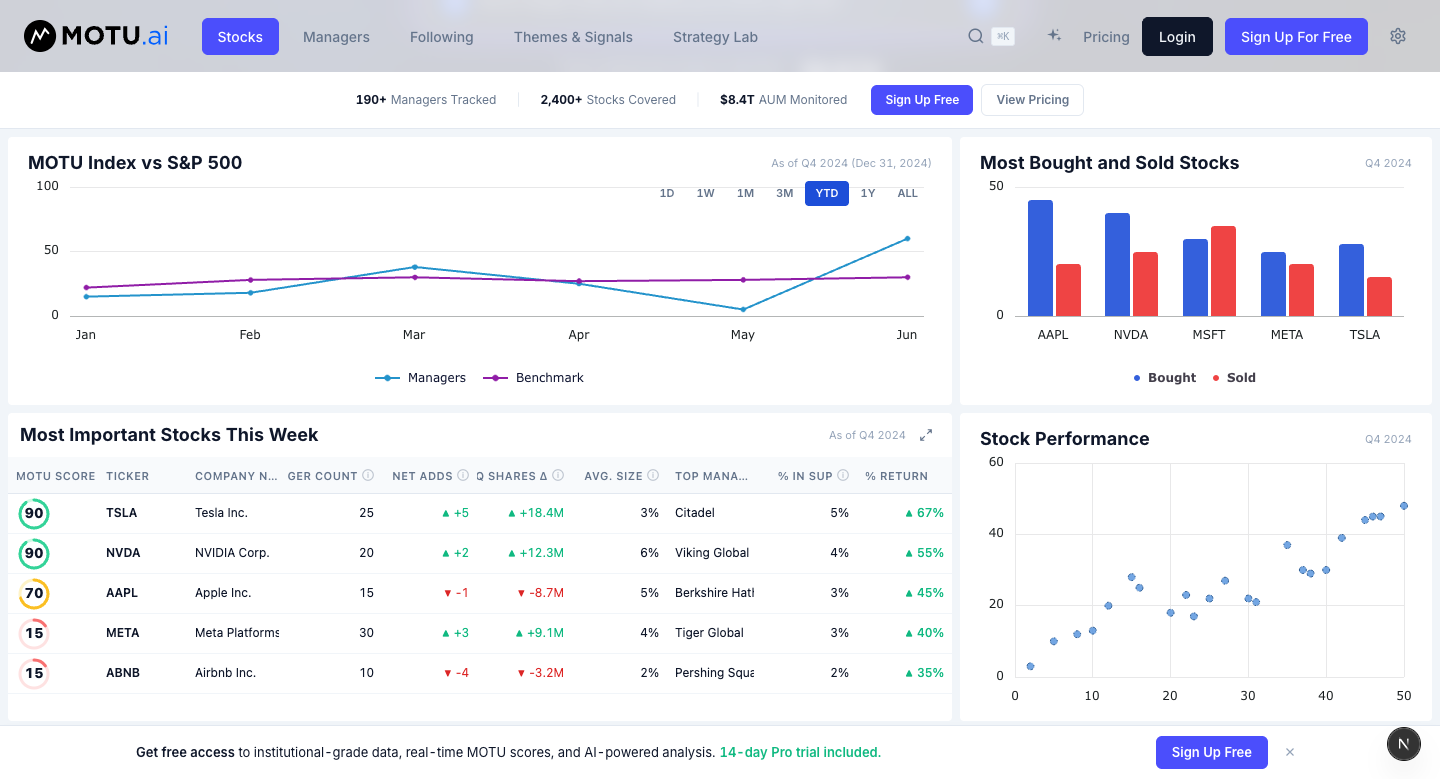Click Tesla Inc. company name

(x=221, y=513)
